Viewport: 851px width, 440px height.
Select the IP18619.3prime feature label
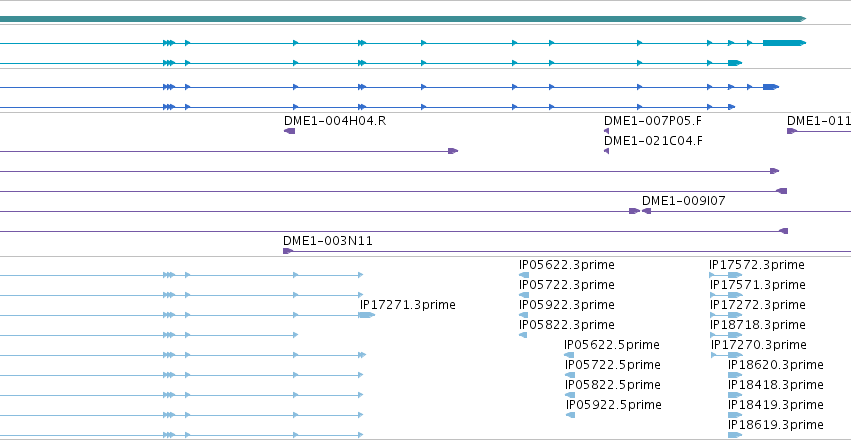776,424
